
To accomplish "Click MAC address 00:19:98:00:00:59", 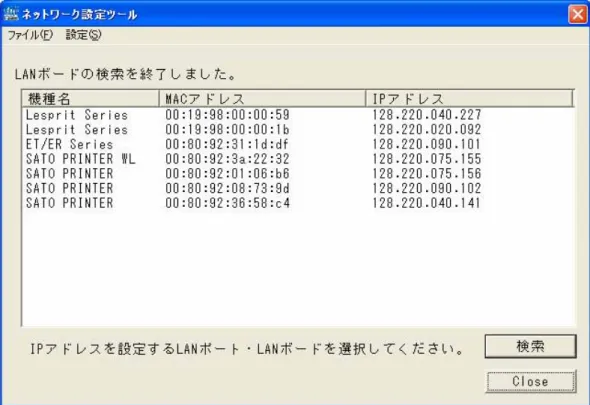I will (x=227, y=115).
